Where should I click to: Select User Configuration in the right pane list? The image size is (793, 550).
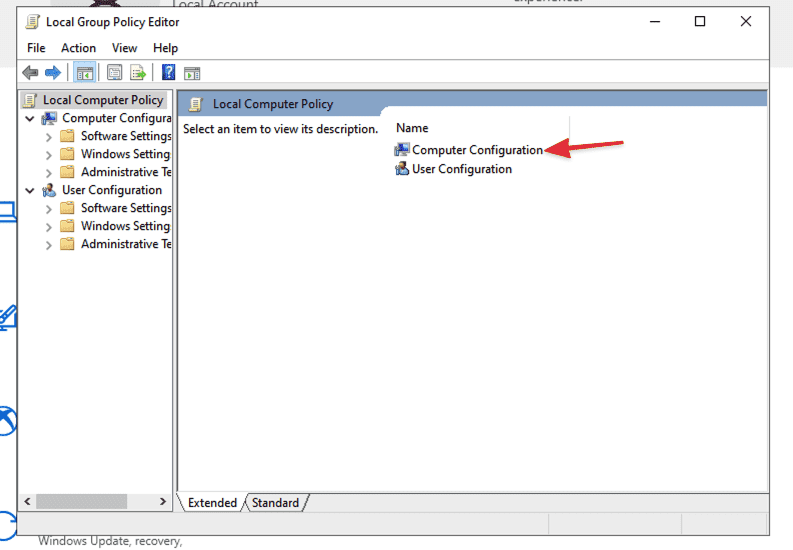tap(461, 169)
